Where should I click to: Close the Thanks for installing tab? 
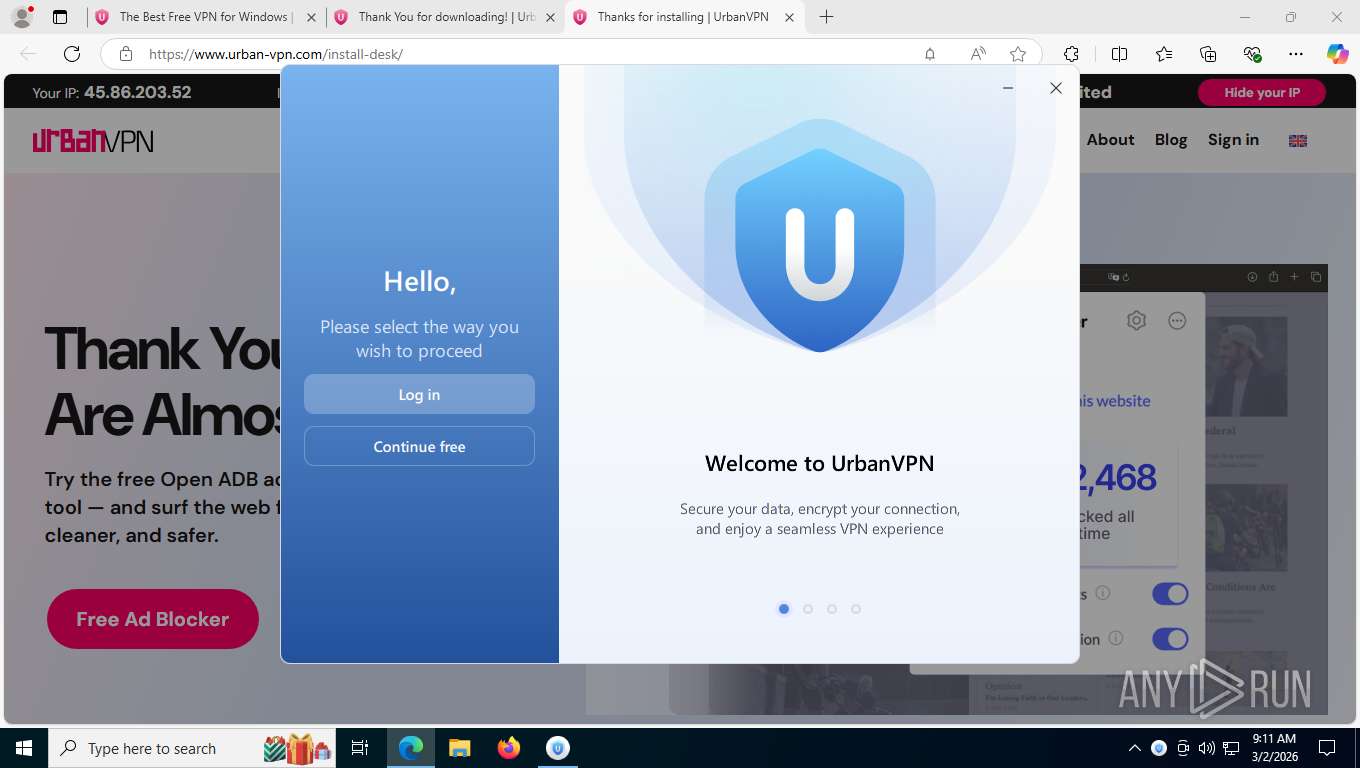[x=790, y=17]
